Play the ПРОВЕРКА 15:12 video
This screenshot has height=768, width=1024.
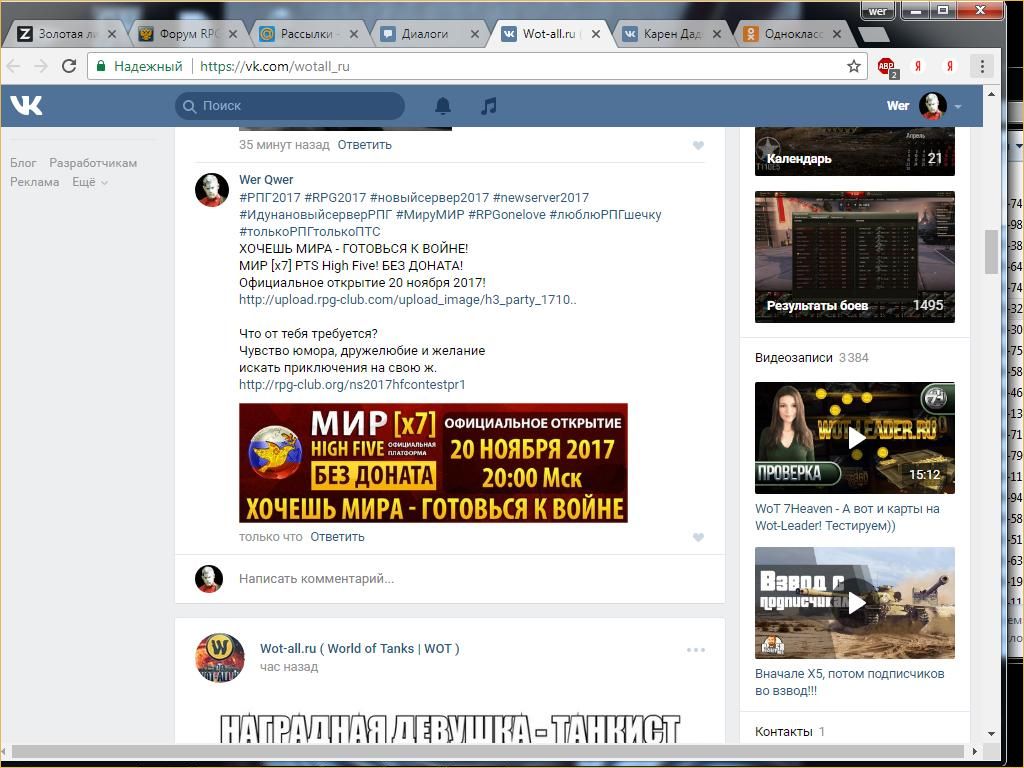(x=855, y=438)
